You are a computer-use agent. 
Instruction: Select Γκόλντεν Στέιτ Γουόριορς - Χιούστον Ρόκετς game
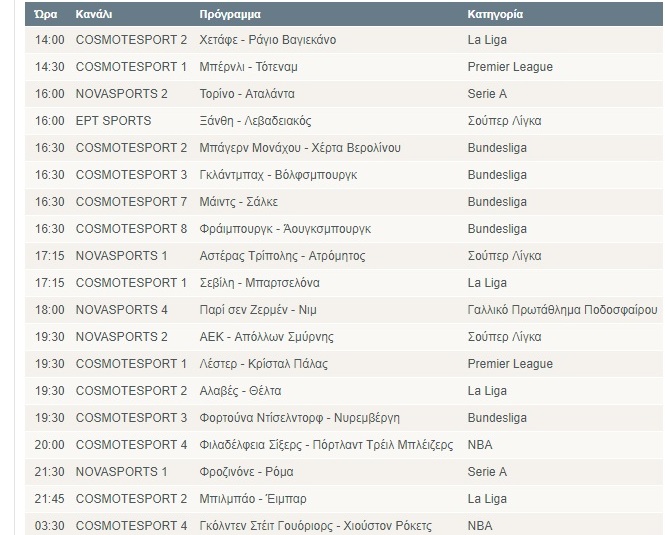pyautogui.click(x=316, y=526)
